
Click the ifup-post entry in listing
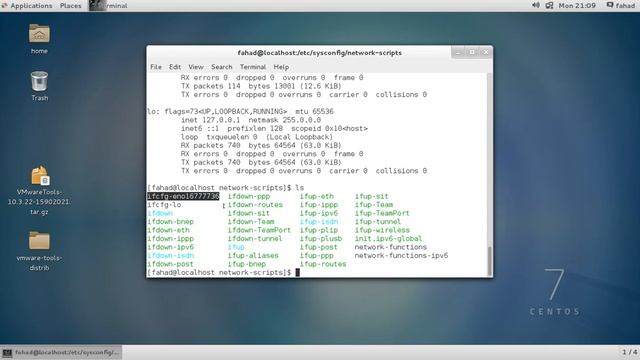click(x=319, y=247)
